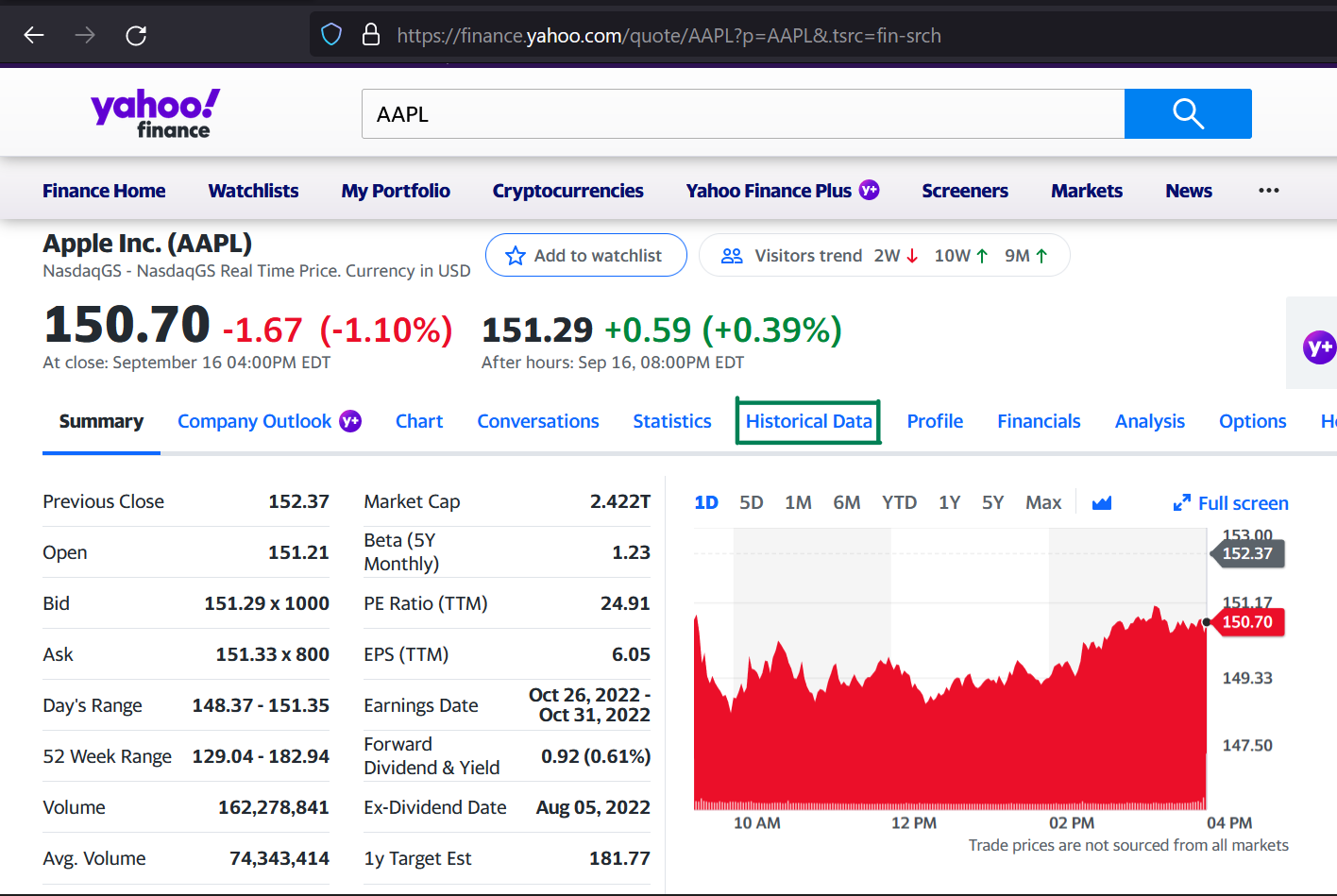Click the gray 152.37 previous close marker
The image size is (1337, 896).
1248,553
